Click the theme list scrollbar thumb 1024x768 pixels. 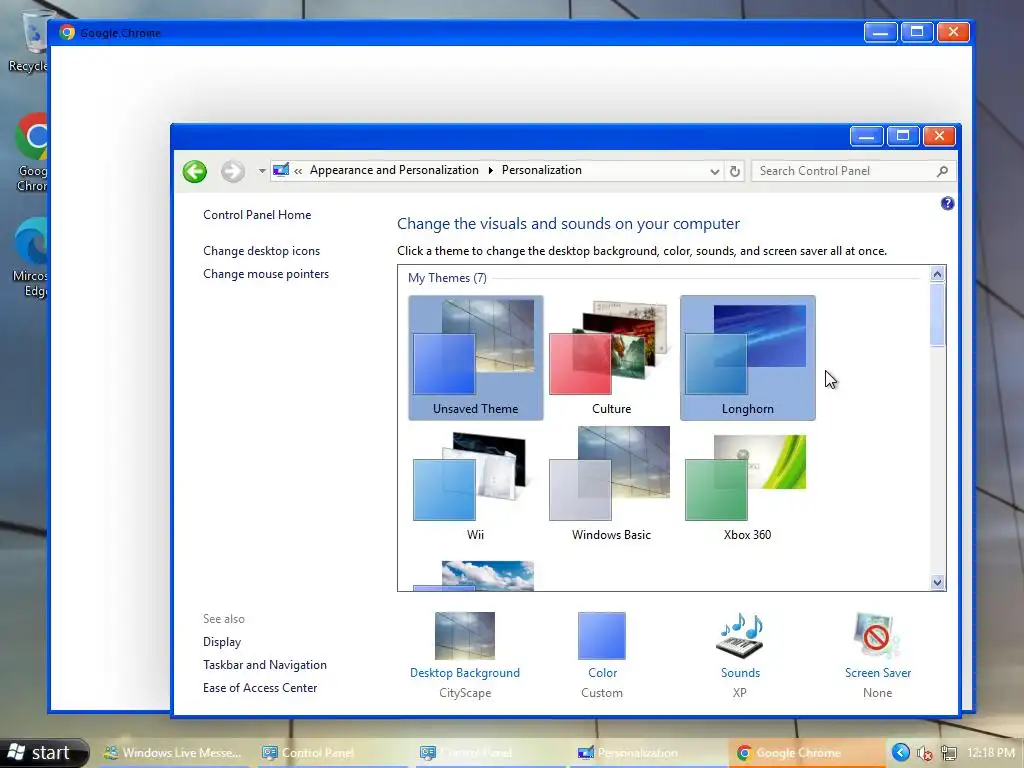937,315
